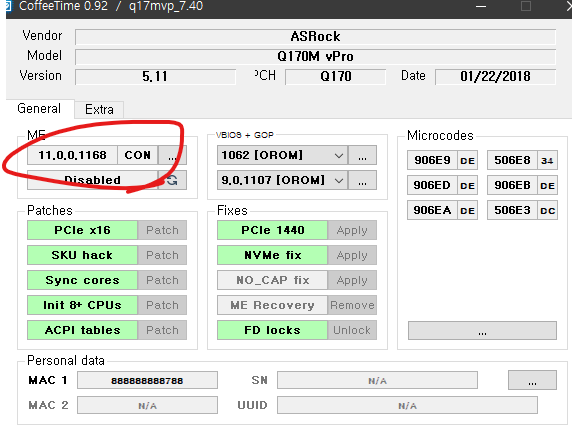Click the PCH field Q170
The height and width of the screenshot is (433, 572).
(x=335, y=77)
